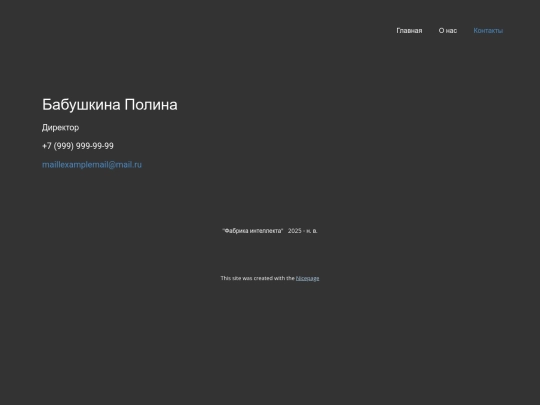Open the Nicepage link in footer
540x405 pixels.
coord(308,278)
